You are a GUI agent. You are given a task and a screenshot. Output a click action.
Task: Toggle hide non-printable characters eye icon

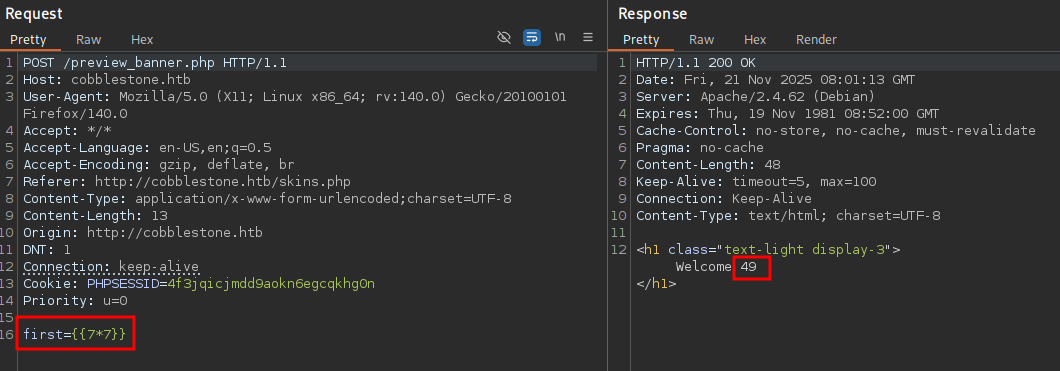click(504, 37)
